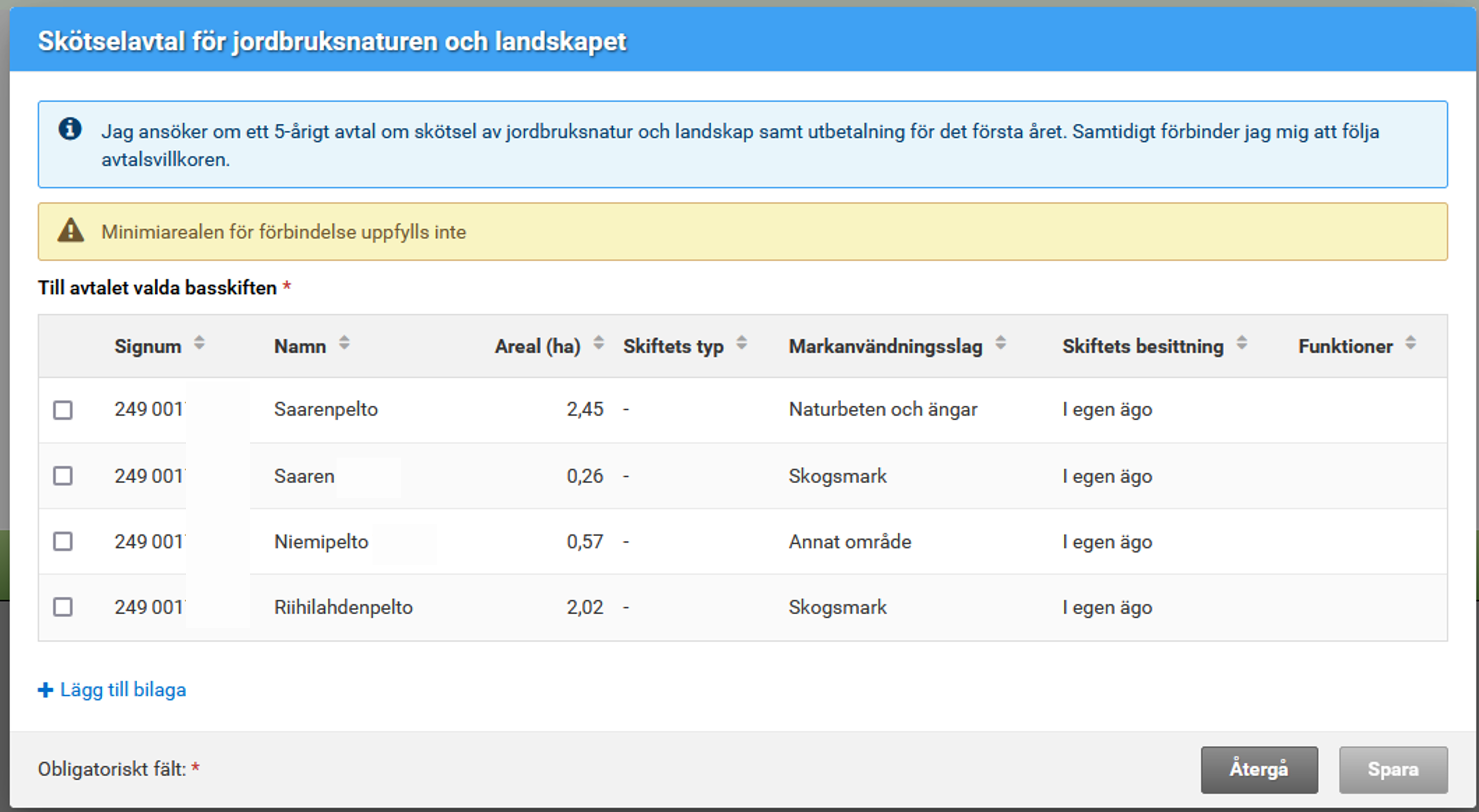This screenshot has width=1479, height=812.
Task: Tick the Niemipelto row checkbox
Action: (x=63, y=541)
